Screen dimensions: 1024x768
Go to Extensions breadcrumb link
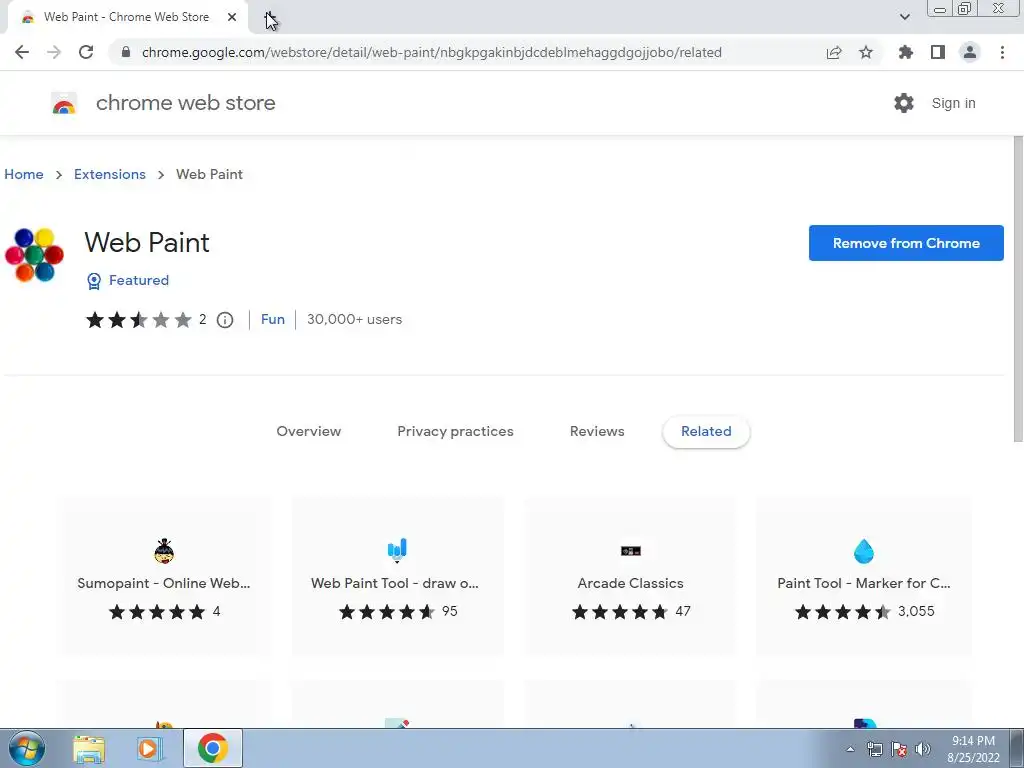pos(110,174)
